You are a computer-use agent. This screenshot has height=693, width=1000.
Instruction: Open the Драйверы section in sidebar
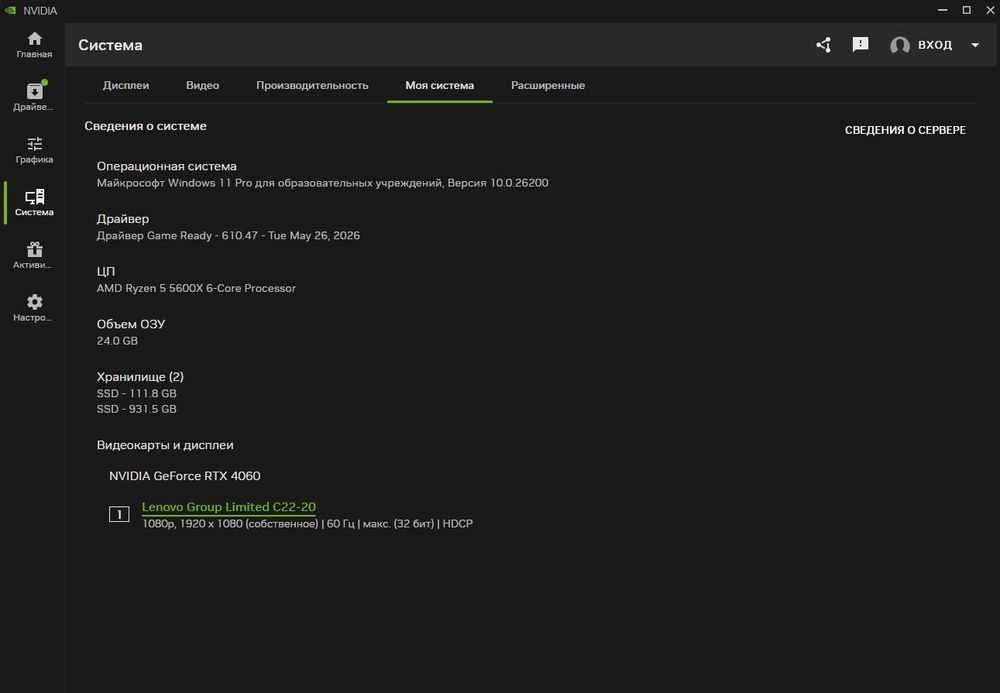(x=34, y=98)
